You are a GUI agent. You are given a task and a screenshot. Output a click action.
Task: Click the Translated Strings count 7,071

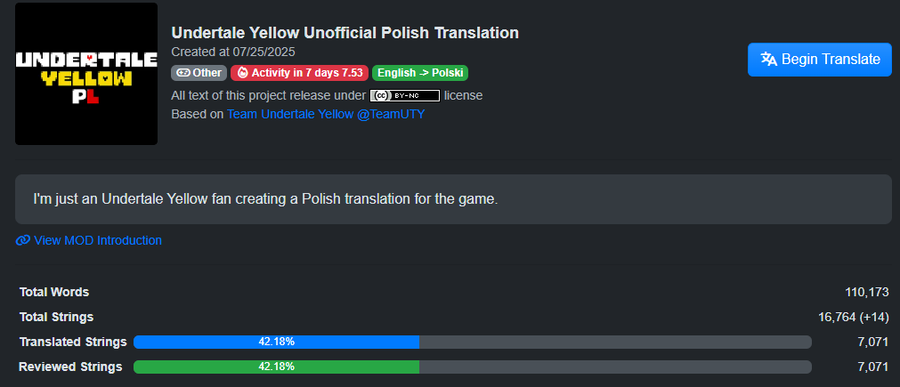click(x=874, y=342)
